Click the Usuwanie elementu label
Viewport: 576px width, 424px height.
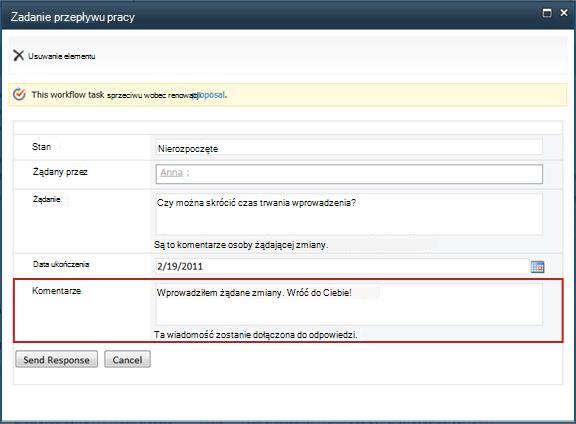(62, 56)
